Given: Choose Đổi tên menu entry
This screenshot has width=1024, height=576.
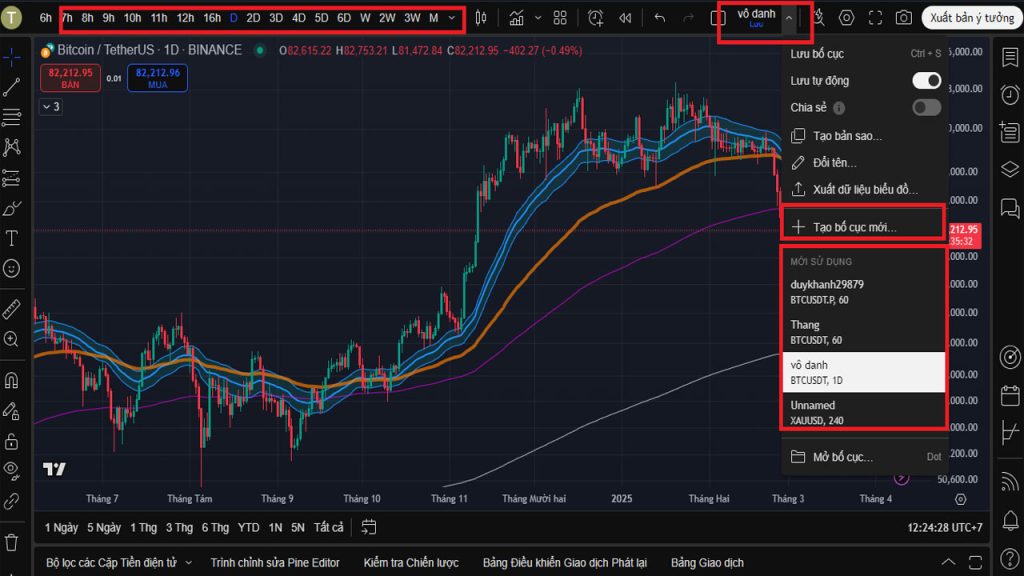Looking at the screenshot, I should (865, 163).
